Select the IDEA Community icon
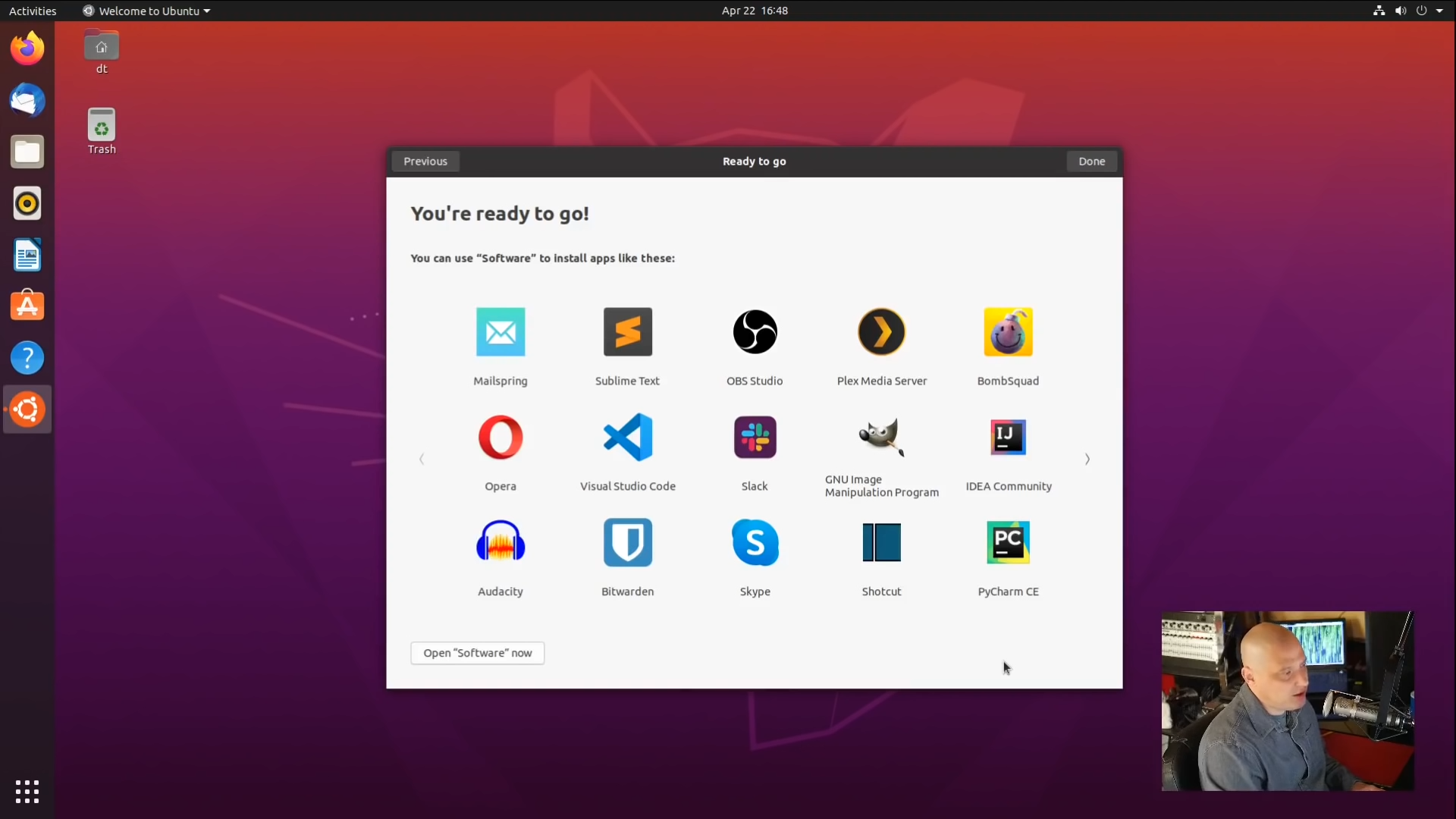The width and height of the screenshot is (1456, 819). pos(1009,437)
